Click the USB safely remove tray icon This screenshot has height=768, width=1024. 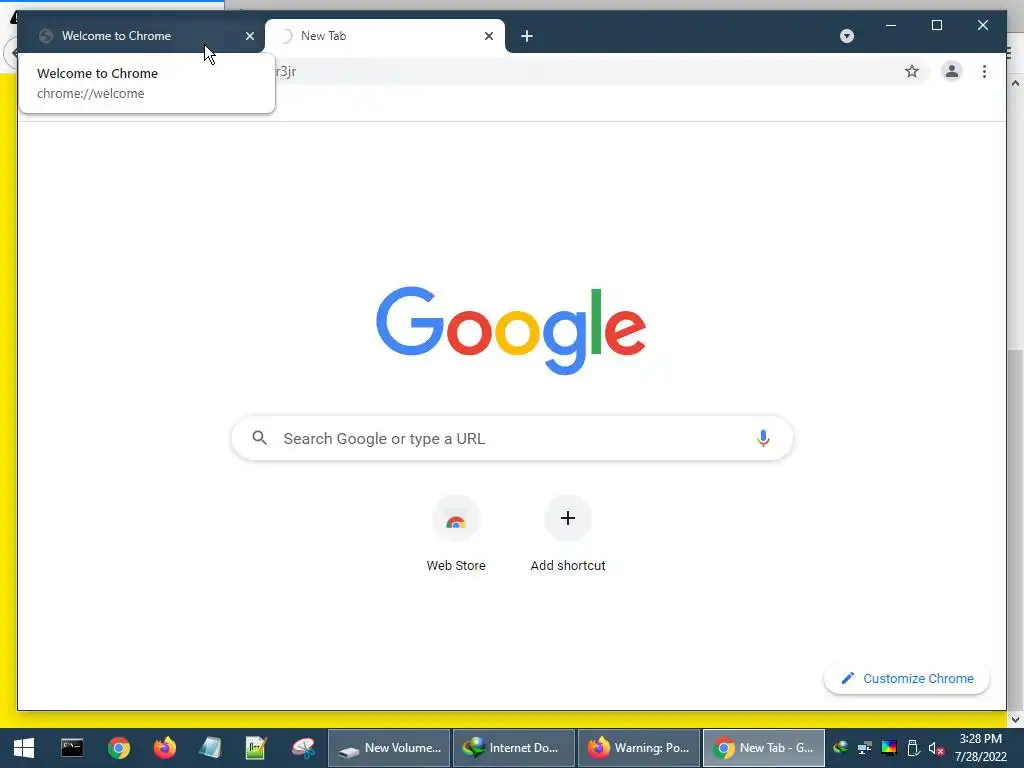[913, 748]
